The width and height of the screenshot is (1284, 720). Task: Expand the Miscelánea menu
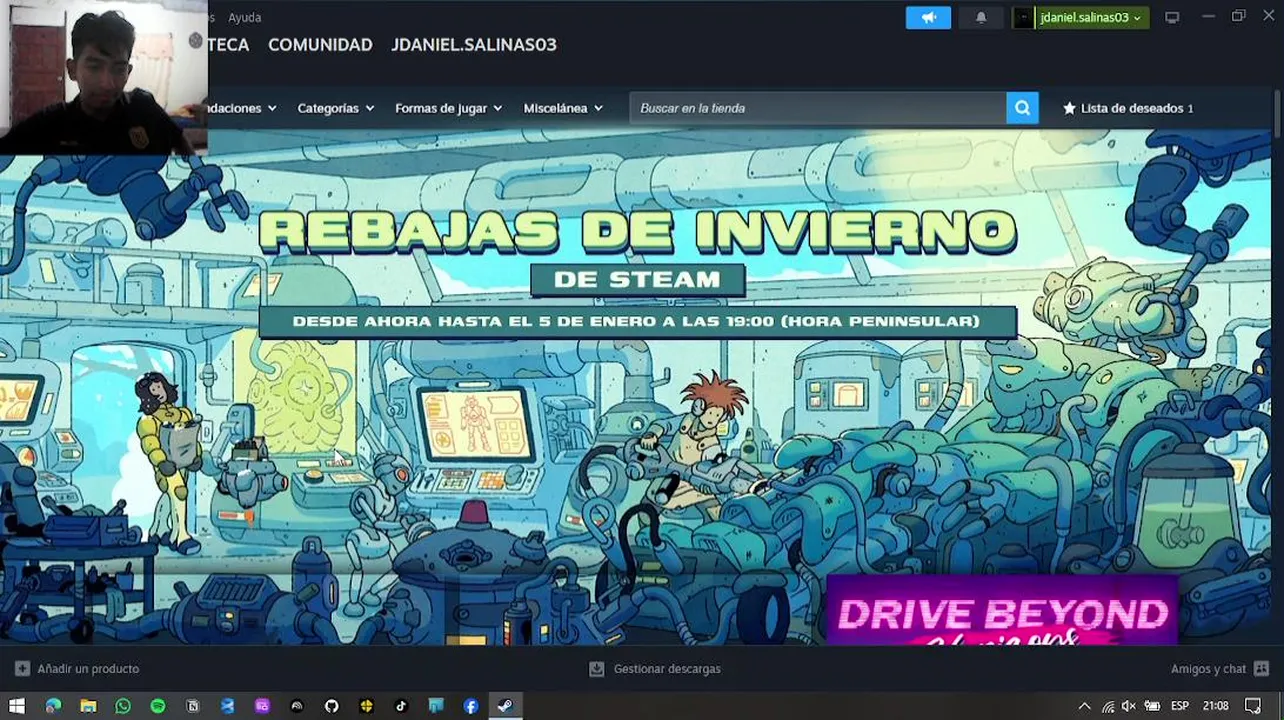click(x=563, y=108)
